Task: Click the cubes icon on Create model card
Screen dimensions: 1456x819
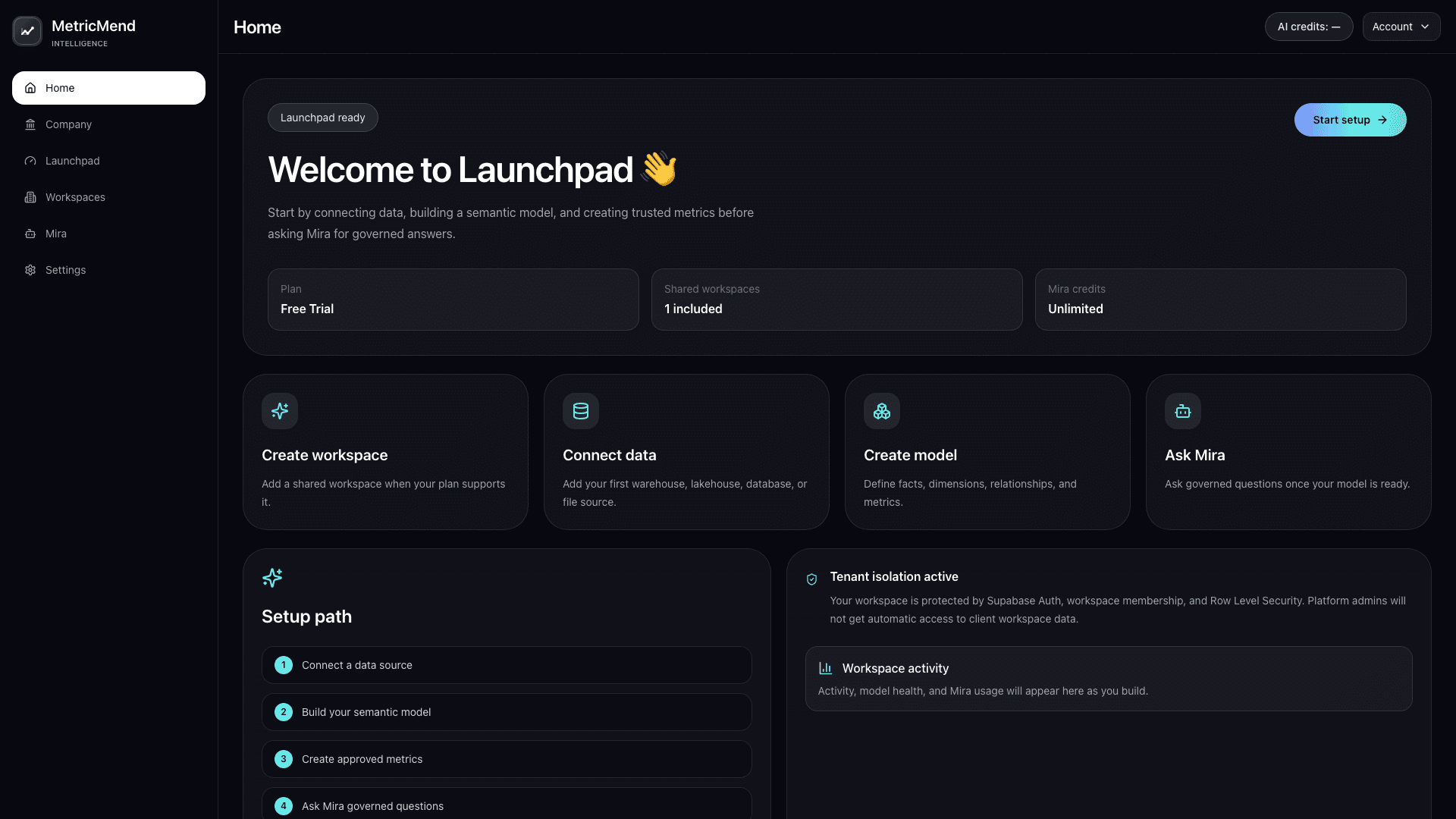Action: point(882,411)
